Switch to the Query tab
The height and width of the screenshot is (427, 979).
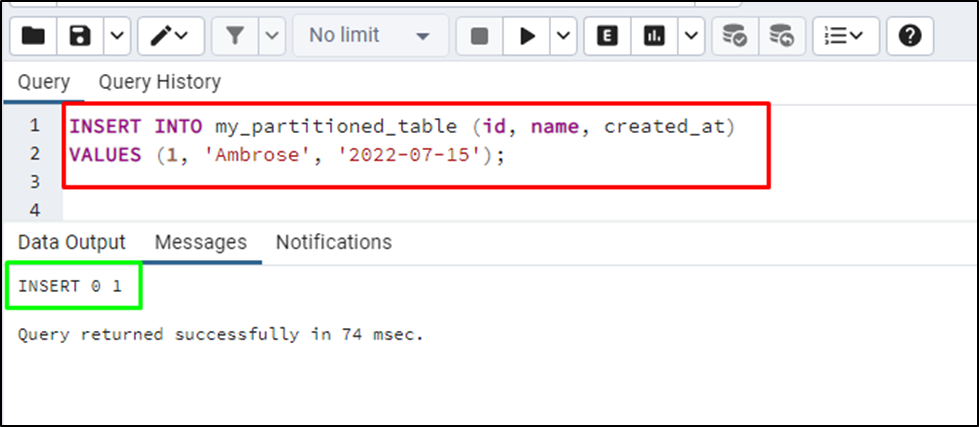tap(44, 82)
